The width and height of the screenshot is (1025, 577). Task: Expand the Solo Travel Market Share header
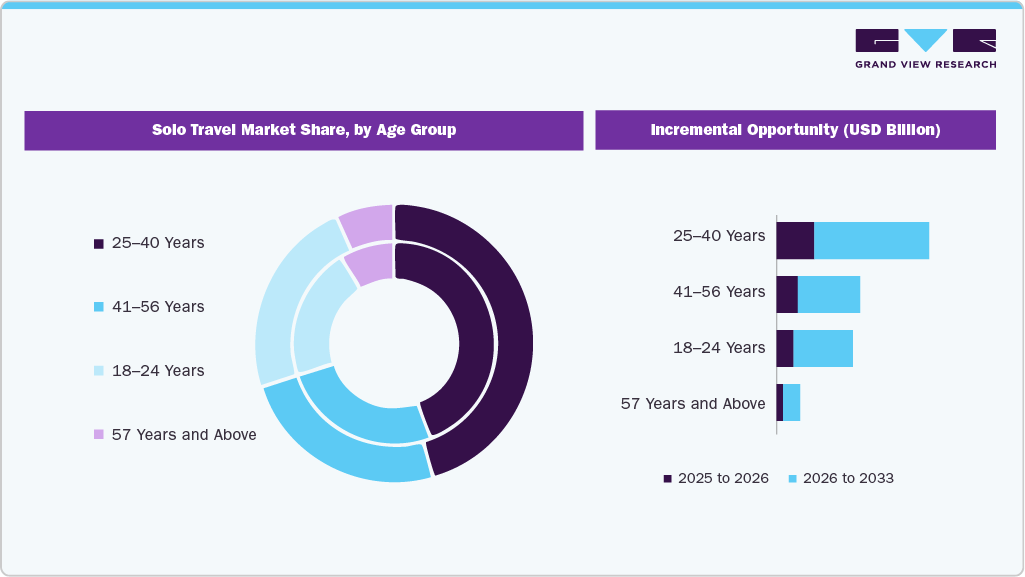(x=303, y=130)
